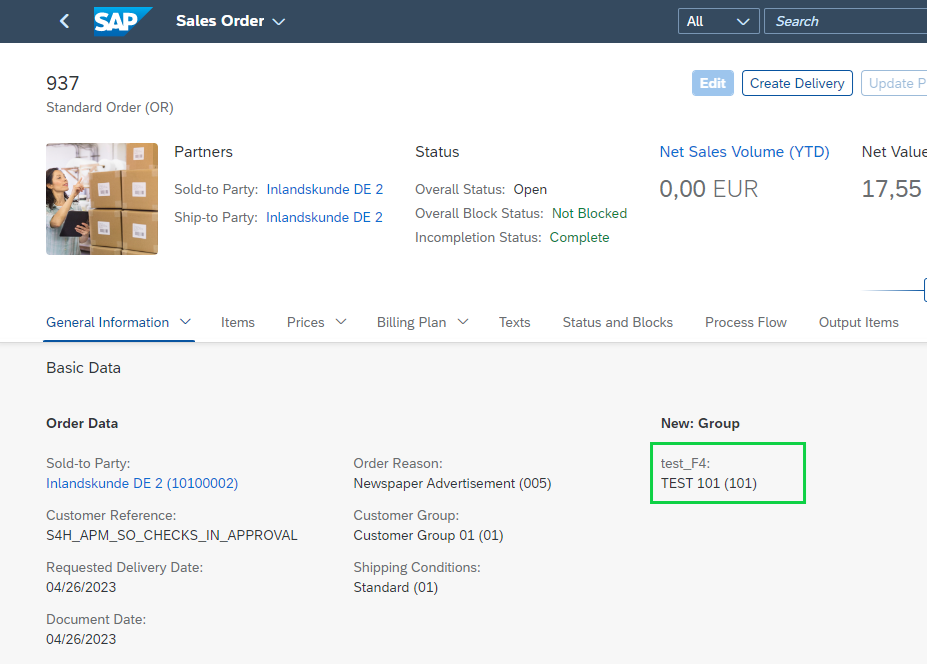Switch to the Process Flow tab
The width and height of the screenshot is (927, 664).
pos(746,322)
